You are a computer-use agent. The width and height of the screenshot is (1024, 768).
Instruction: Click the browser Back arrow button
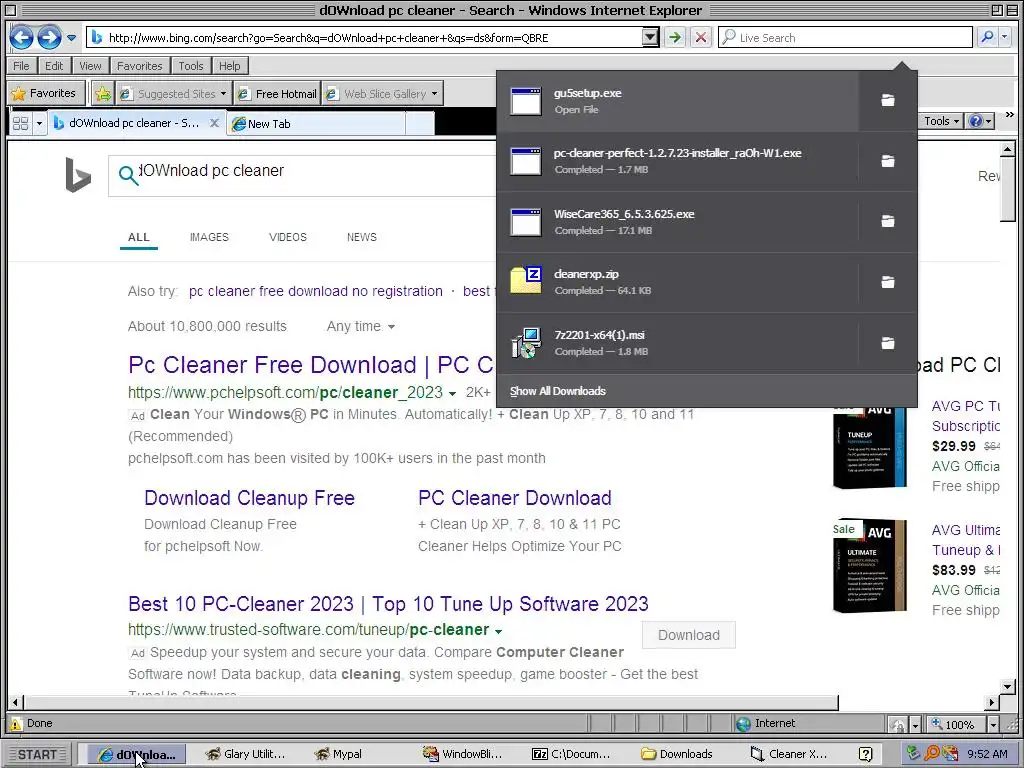[x=22, y=37]
